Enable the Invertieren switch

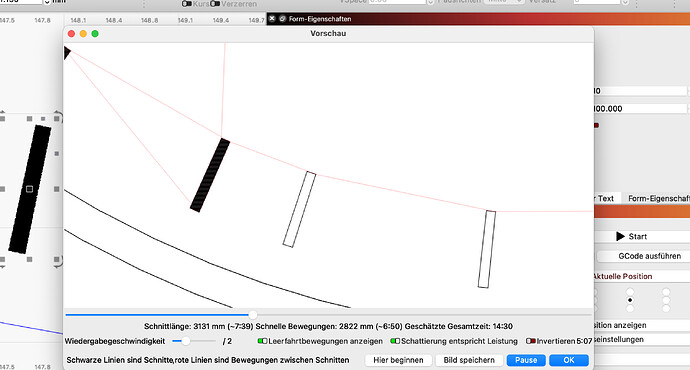click(531, 341)
